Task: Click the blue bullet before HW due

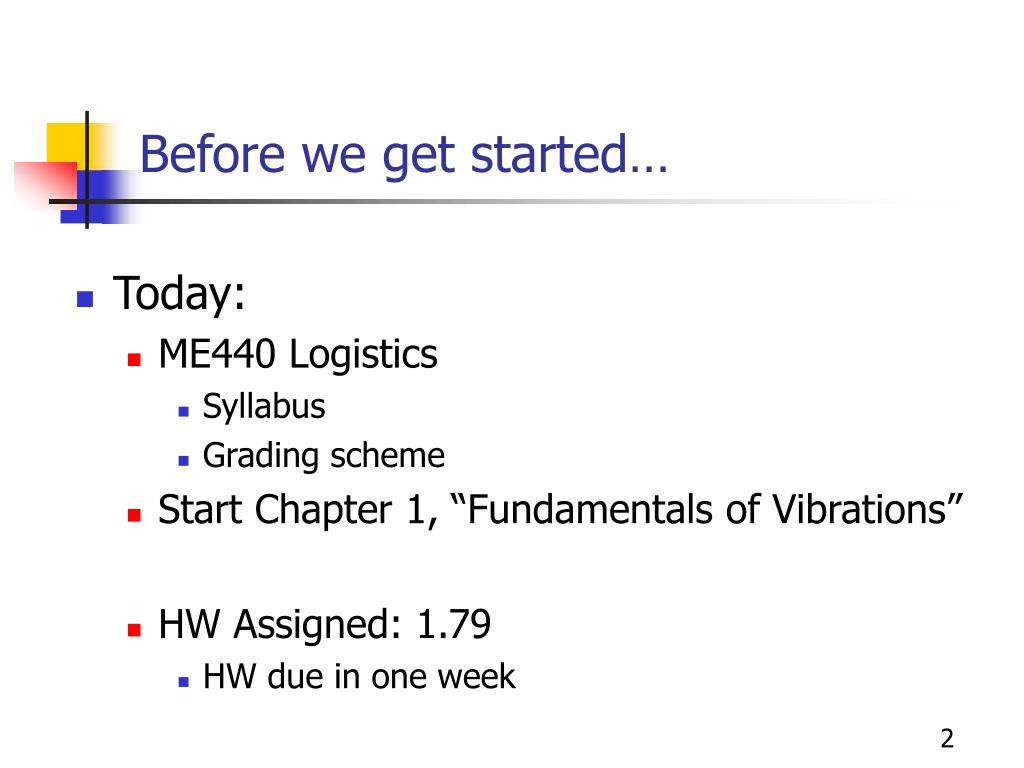Action: (x=184, y=682)
